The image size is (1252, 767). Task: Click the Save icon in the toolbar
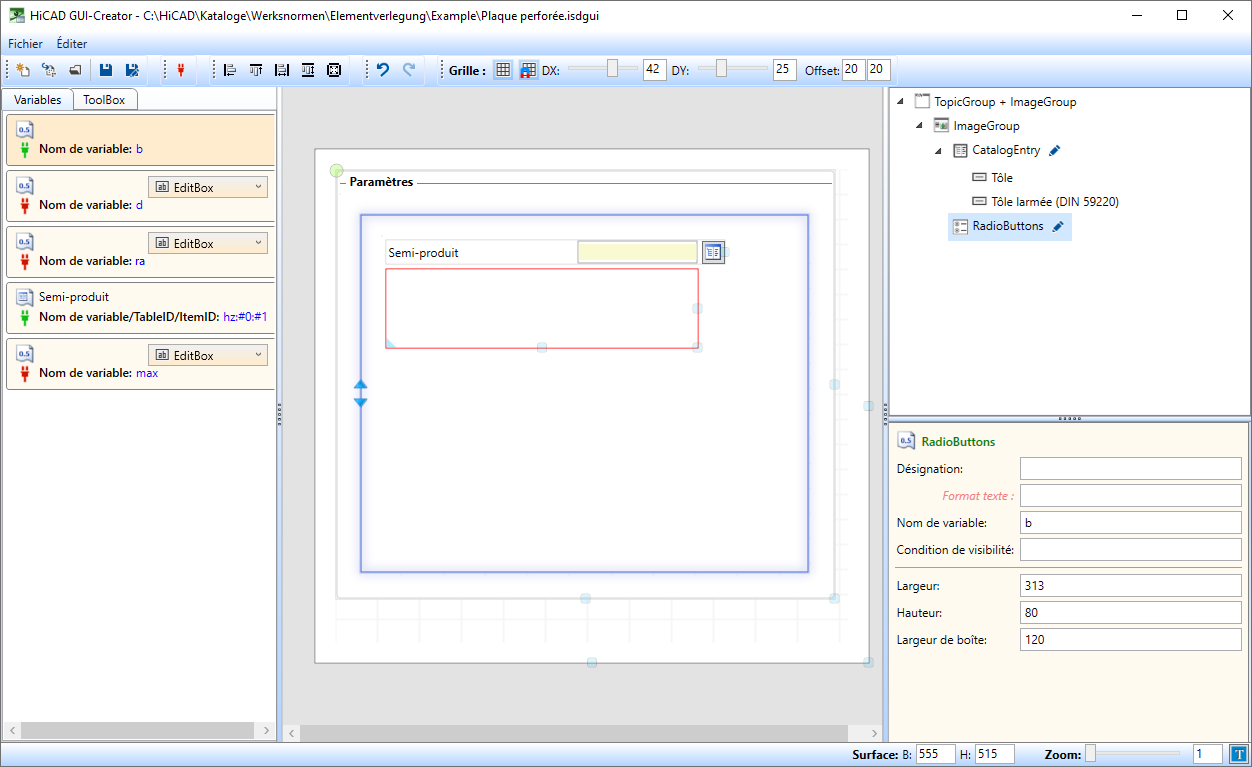(x=105, y=70)
